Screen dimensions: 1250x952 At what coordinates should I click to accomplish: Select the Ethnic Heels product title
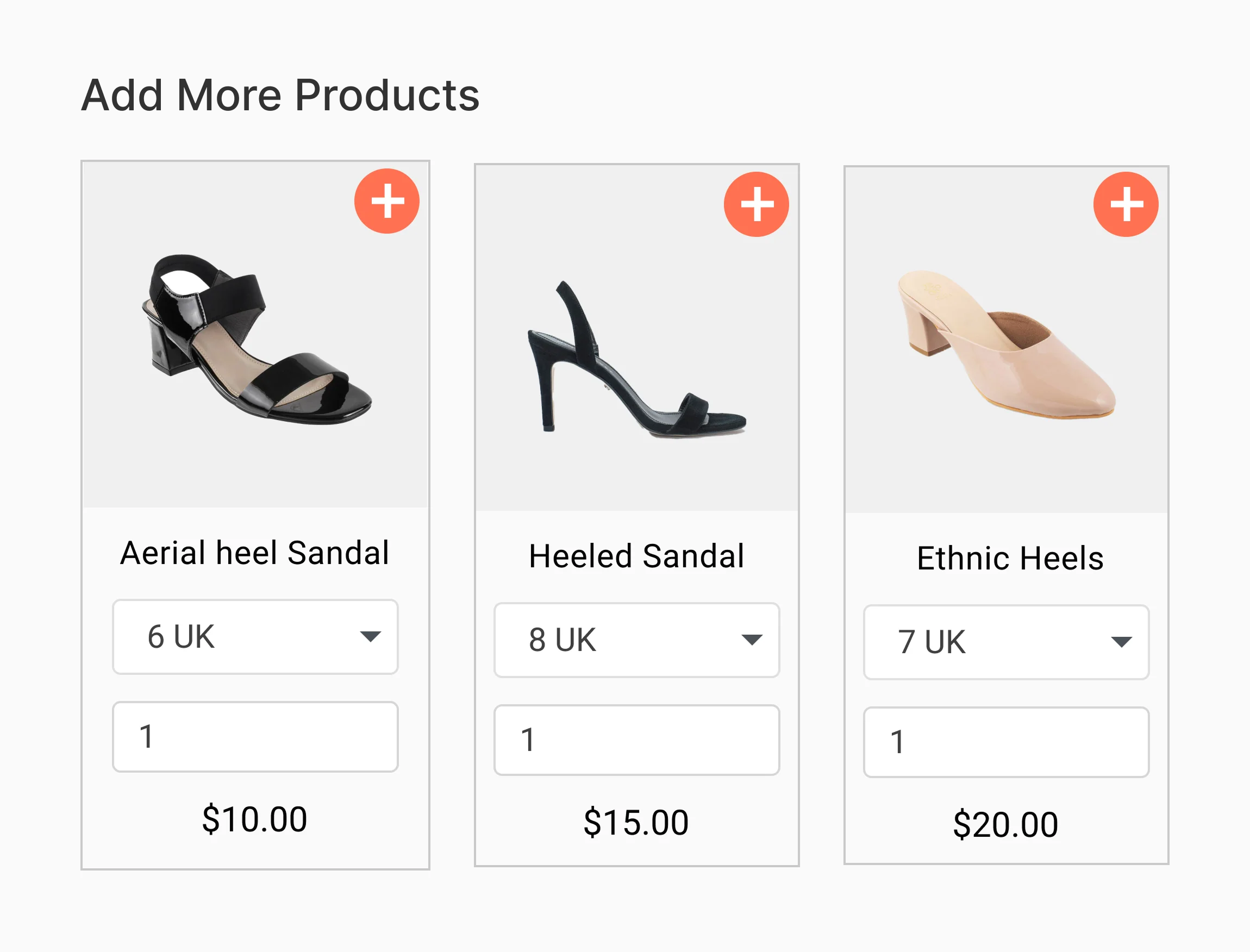(1010, 559)
